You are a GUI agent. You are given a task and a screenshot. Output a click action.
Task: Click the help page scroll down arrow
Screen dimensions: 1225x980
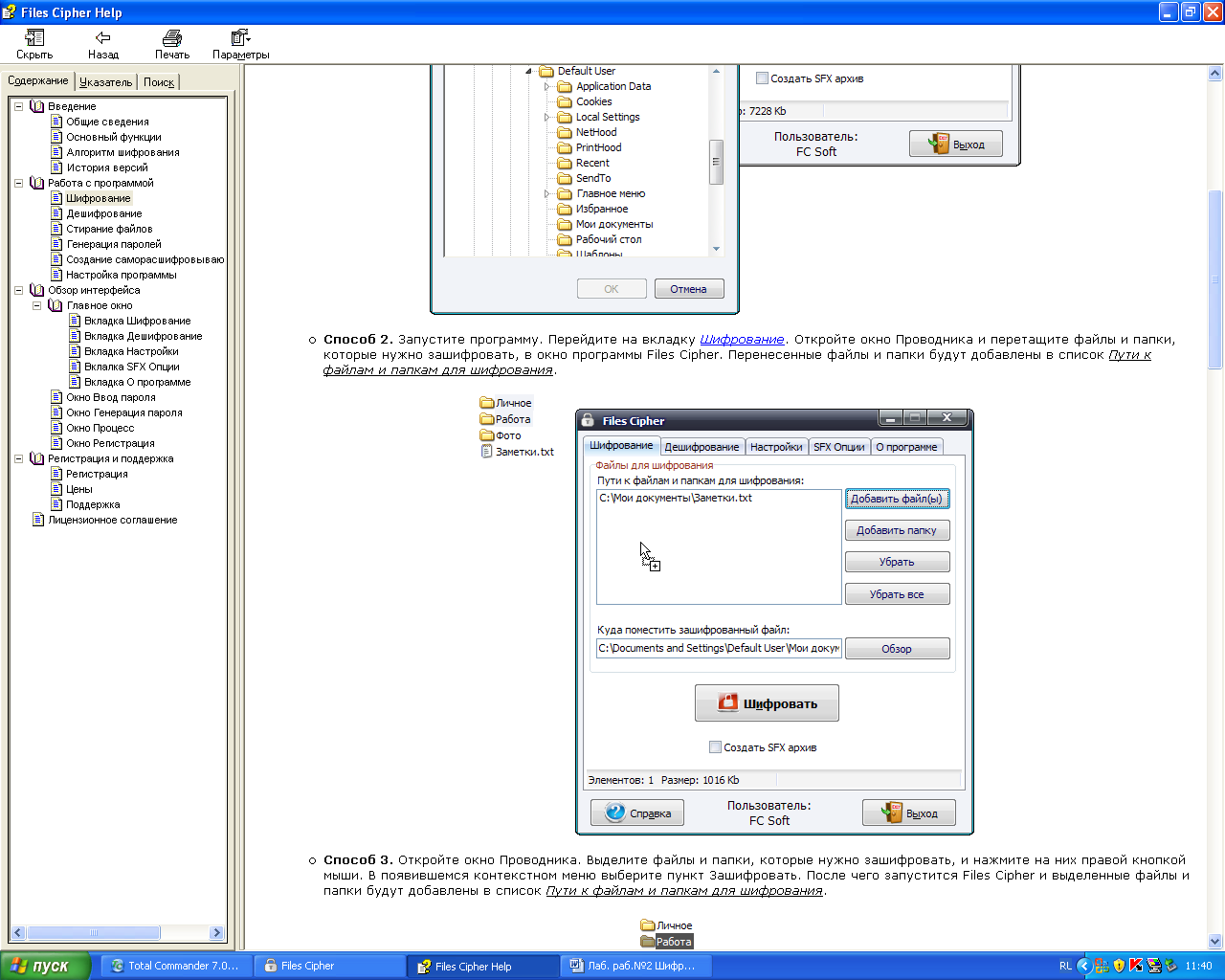(x=1215, y=941)
